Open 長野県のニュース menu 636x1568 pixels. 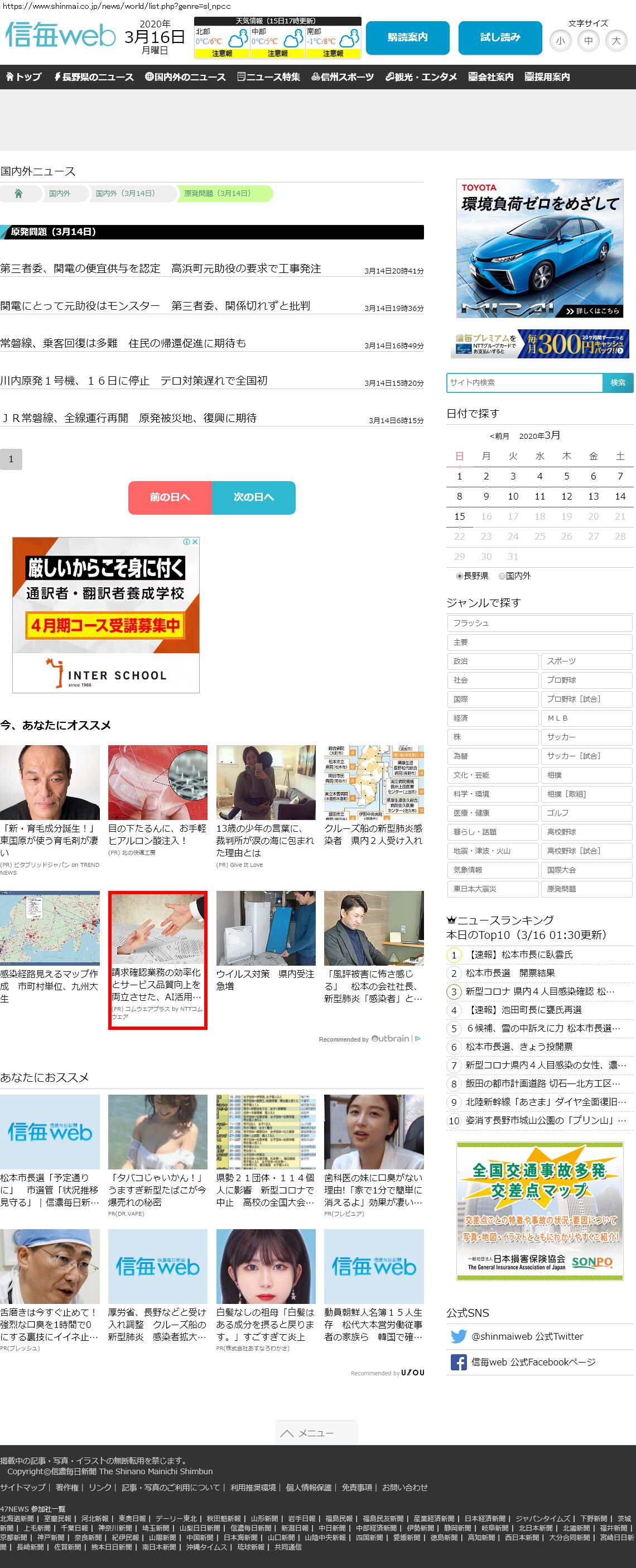(94, 76)
